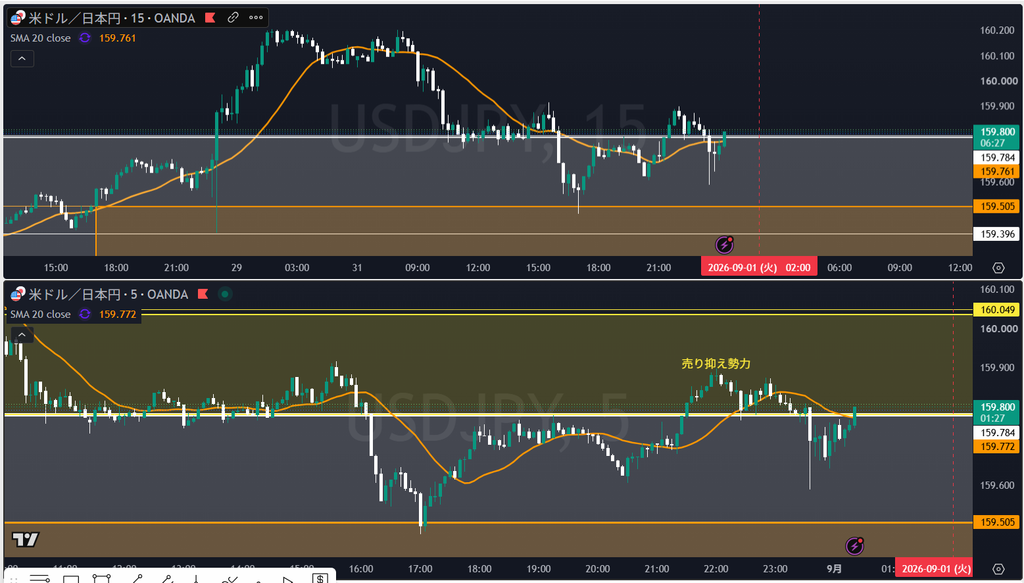Open the three-dots more menu on the top chart

coord(256,18)
